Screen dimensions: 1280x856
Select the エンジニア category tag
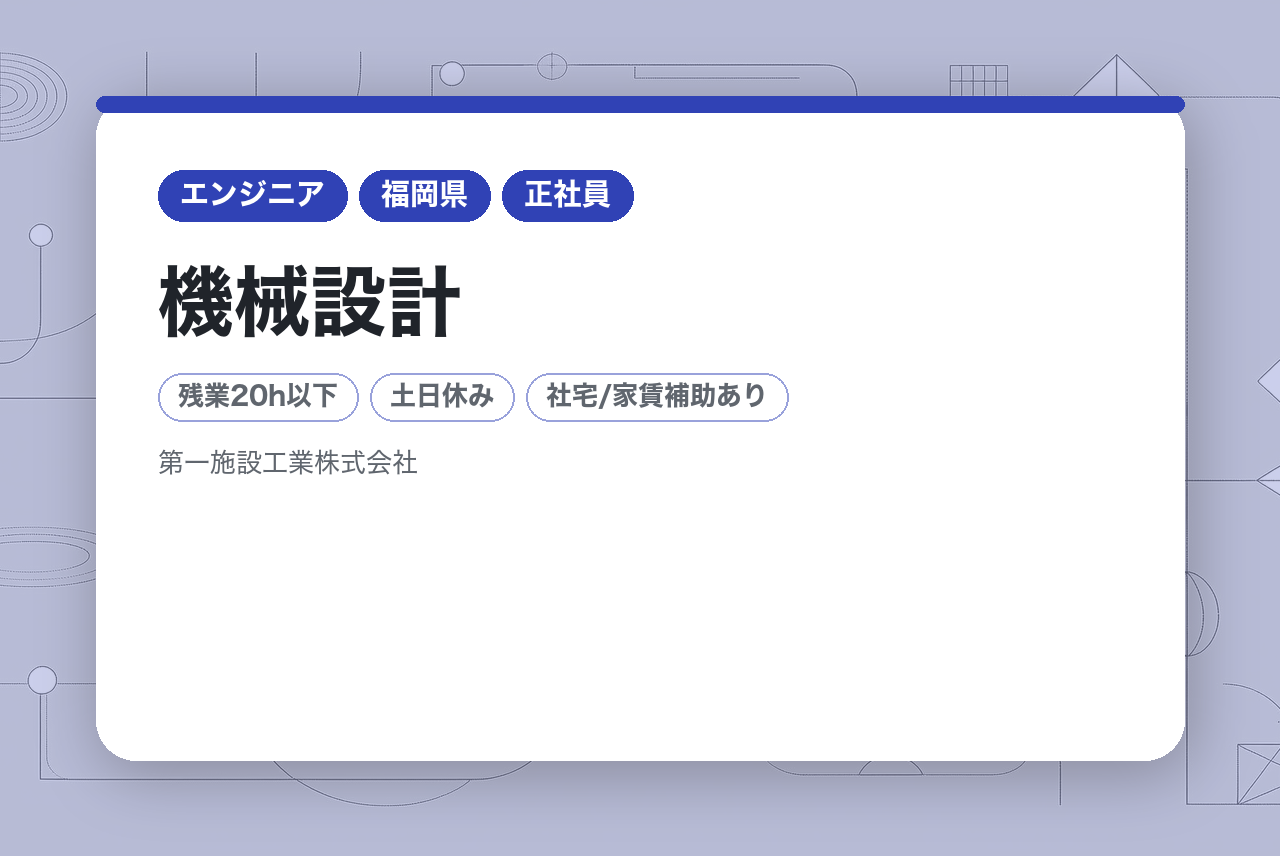click(x=253, y=196)
